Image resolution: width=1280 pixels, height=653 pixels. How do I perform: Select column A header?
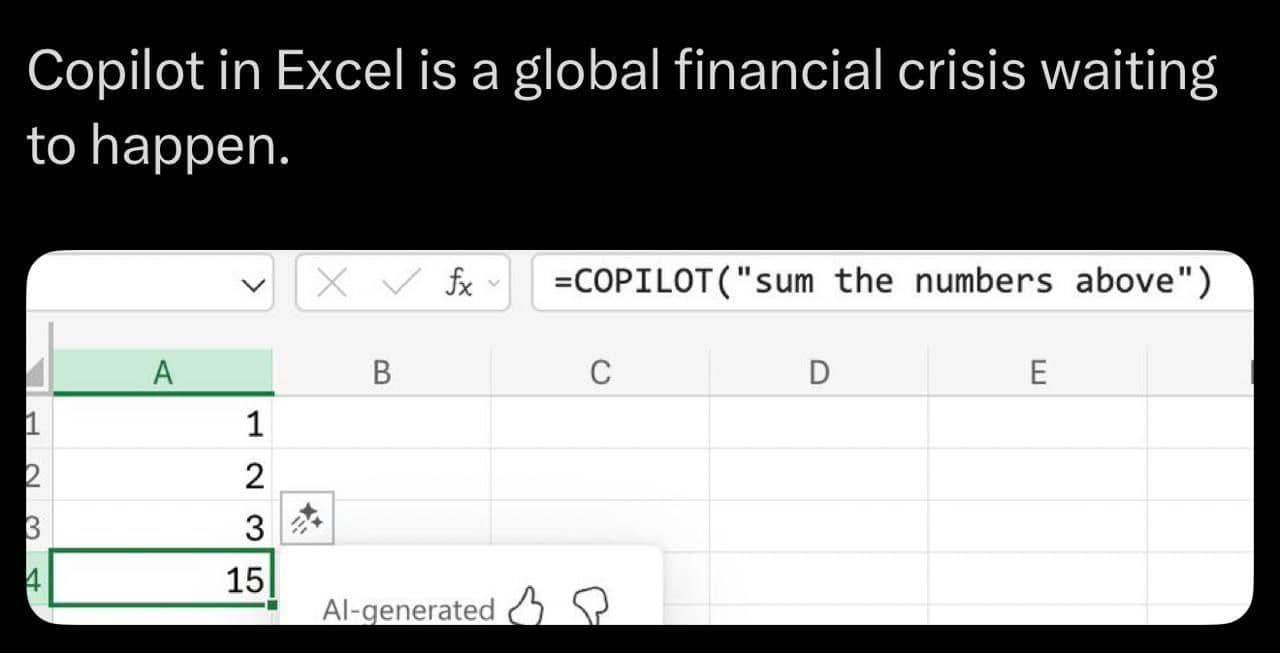coord(163,374)
